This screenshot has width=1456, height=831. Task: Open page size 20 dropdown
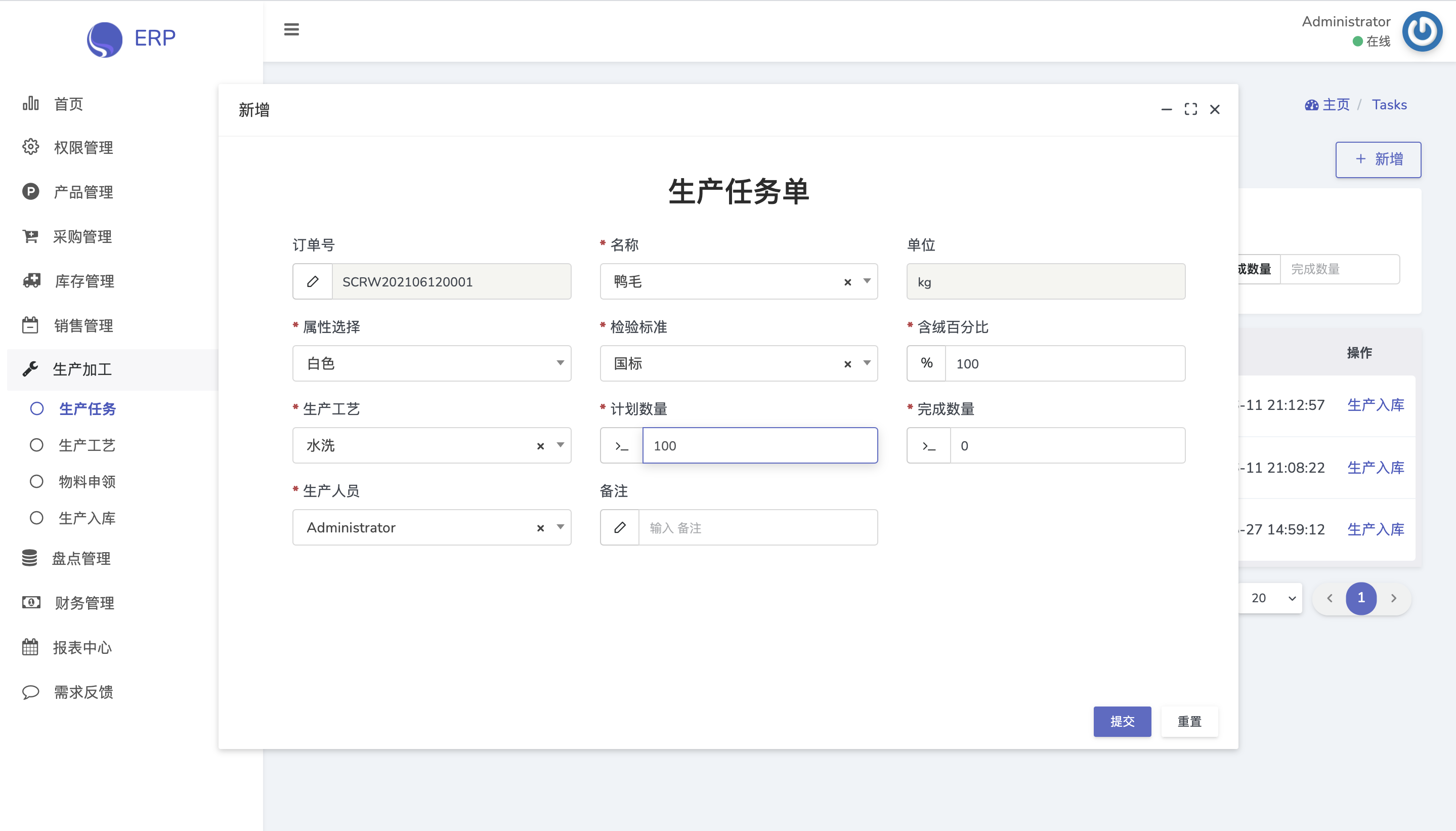point(1272,598)
